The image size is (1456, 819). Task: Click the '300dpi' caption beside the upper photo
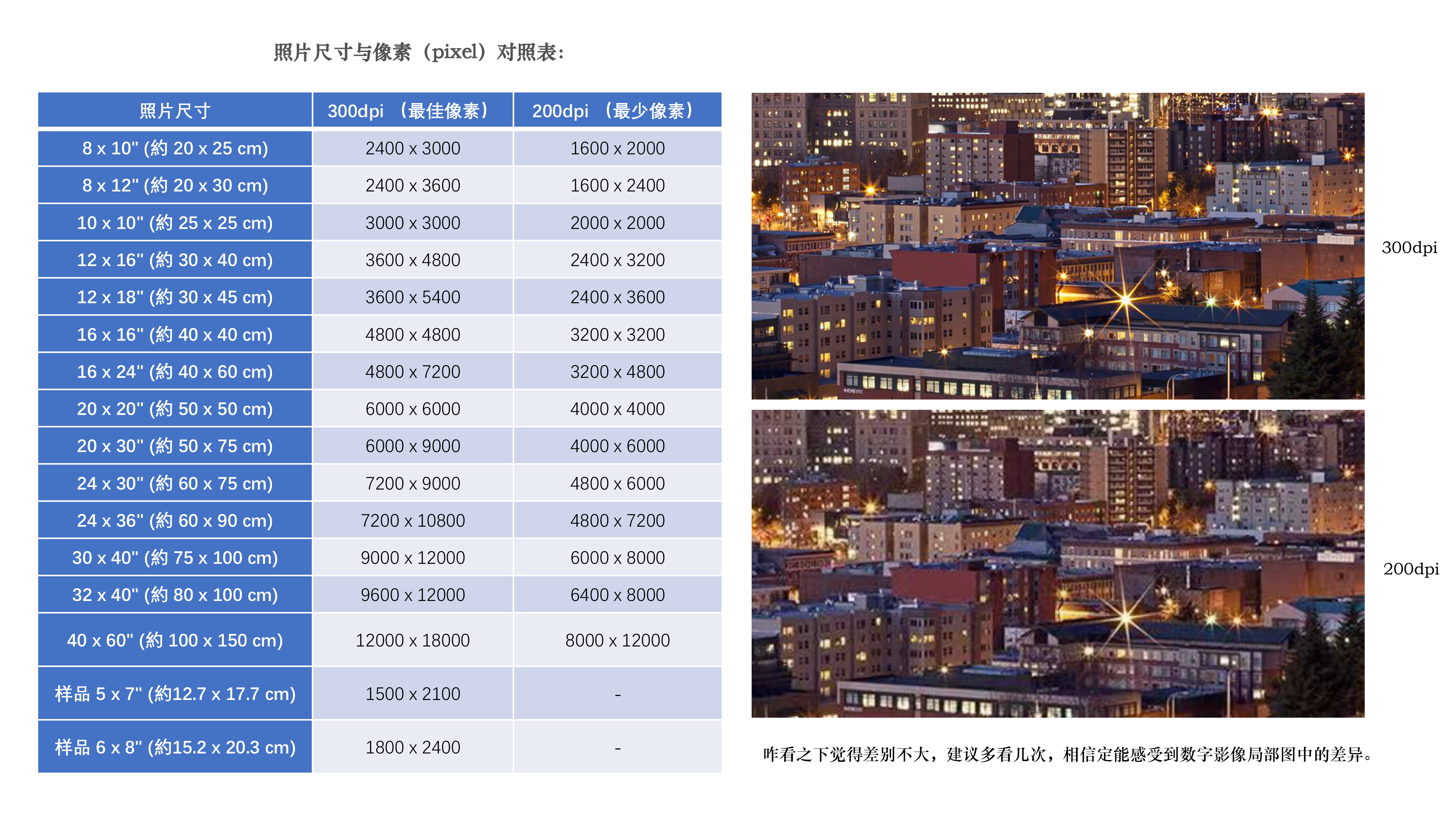(1409, 248)
